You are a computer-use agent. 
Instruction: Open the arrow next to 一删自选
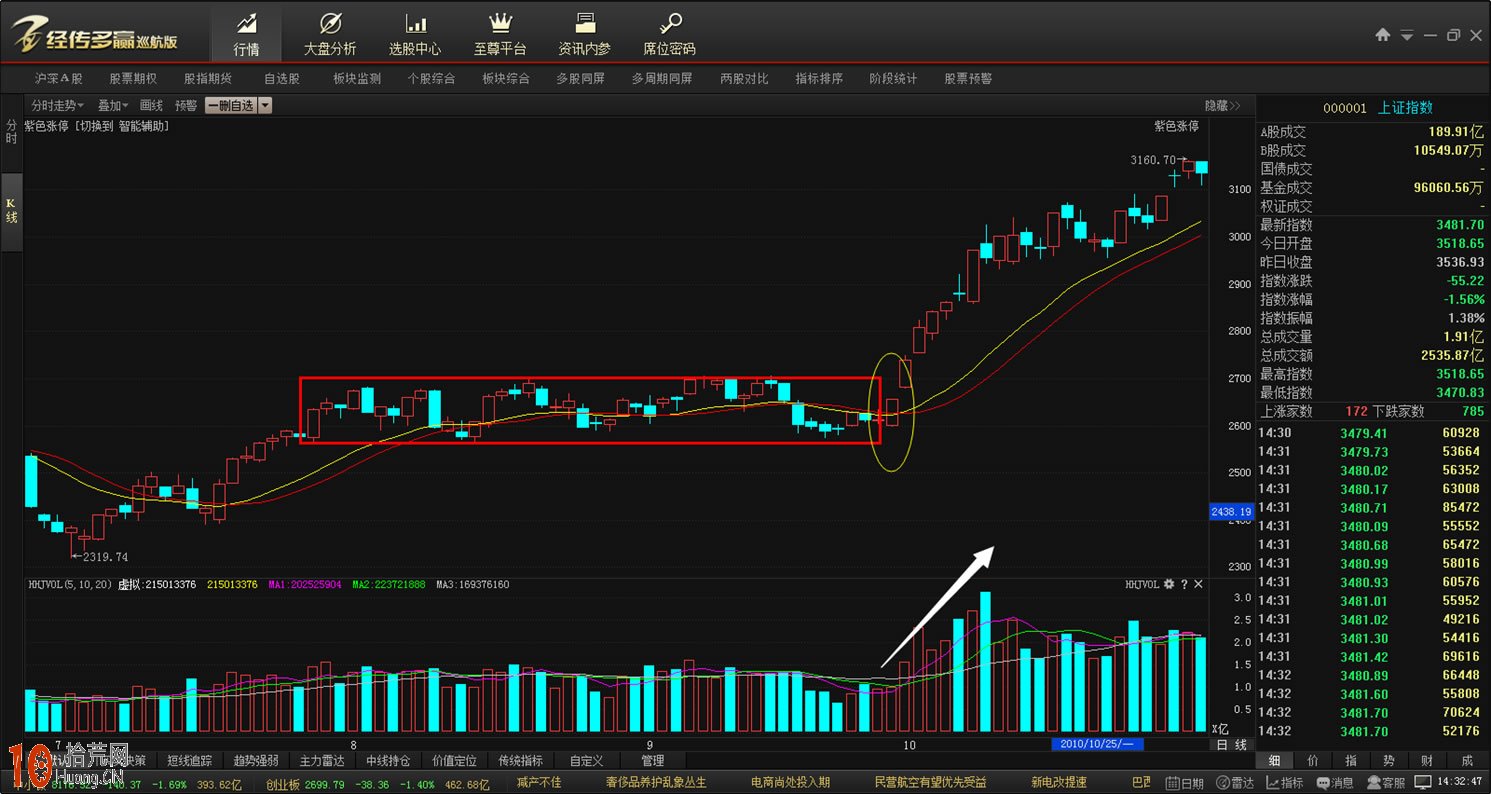click(265, 105)
